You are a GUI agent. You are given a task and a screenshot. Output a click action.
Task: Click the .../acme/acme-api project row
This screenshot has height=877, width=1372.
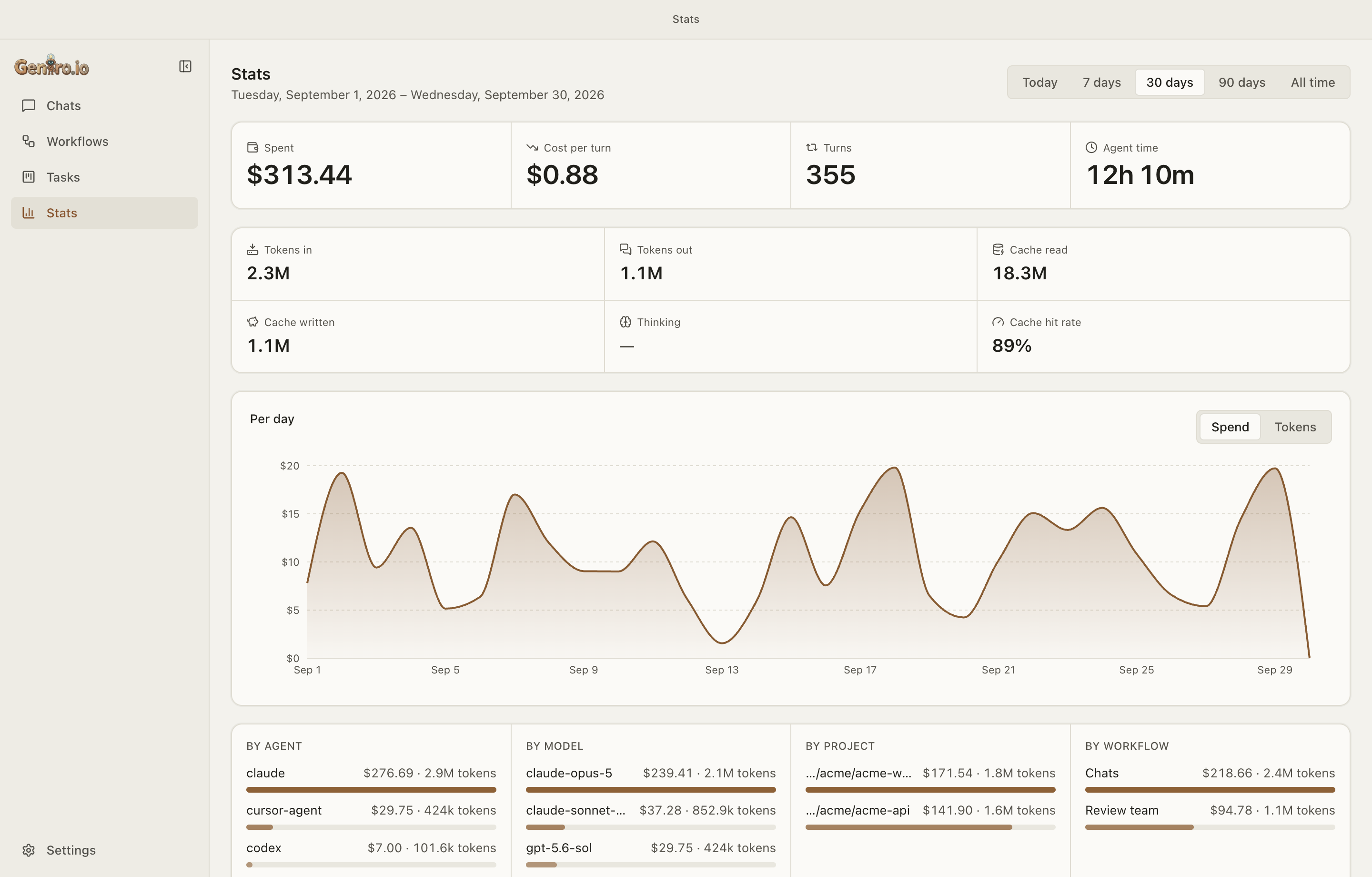coord(930,816)
